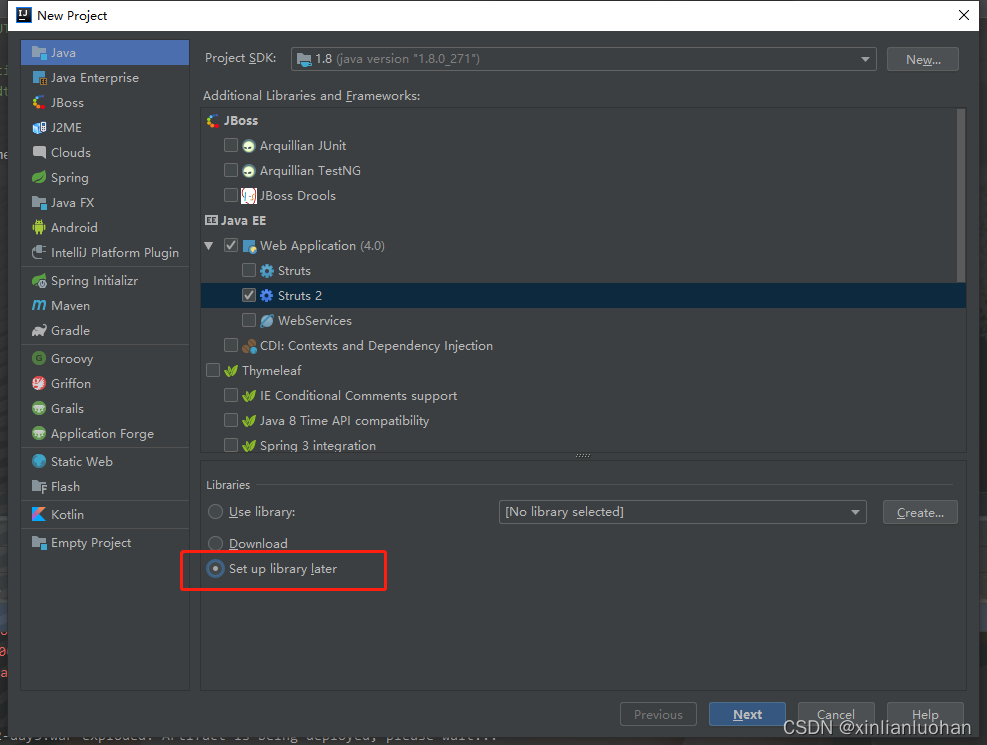Image resolution: width=987 pixels, height=745 pixels.
Task: Click the IntelliJ logo in title bar
Action: coord(23,15)
